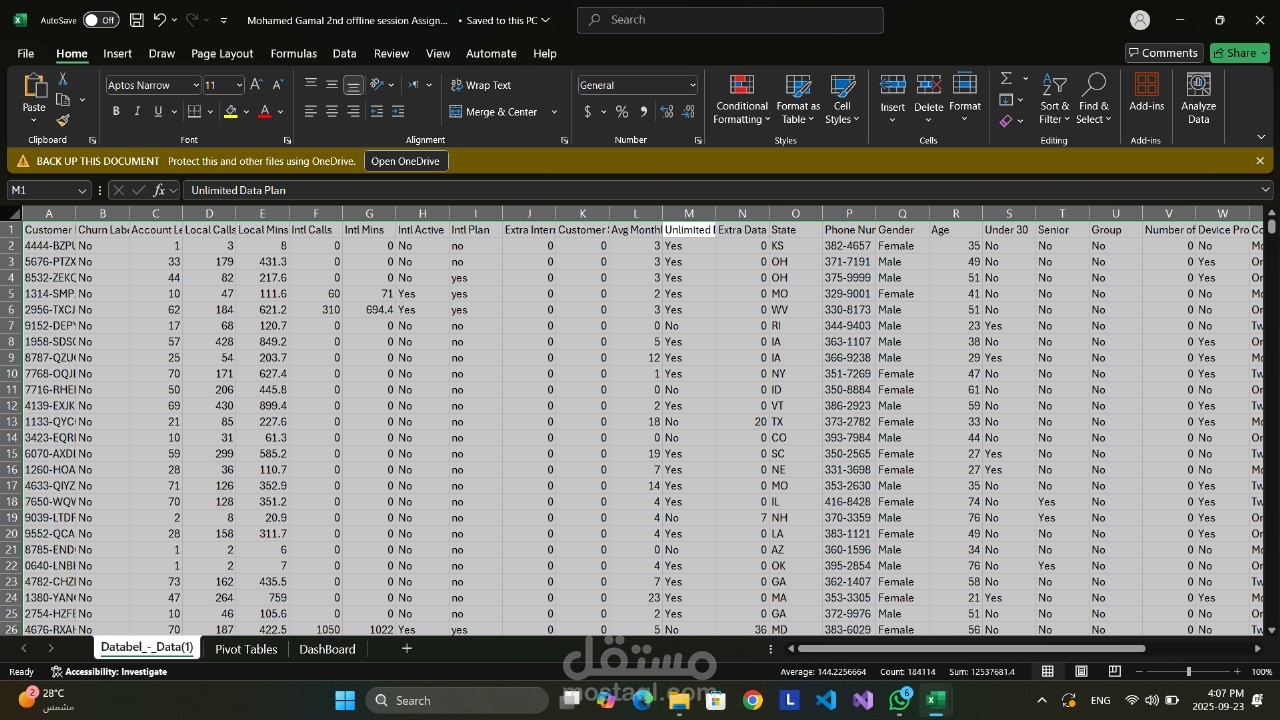Toggle the AutoSave switch
Viewport: 1280px width, 720px height.
[100, 20]
